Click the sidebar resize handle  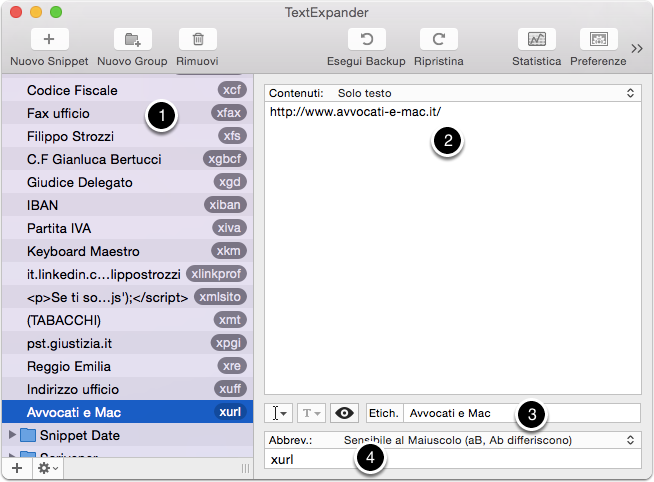[245, 469]
